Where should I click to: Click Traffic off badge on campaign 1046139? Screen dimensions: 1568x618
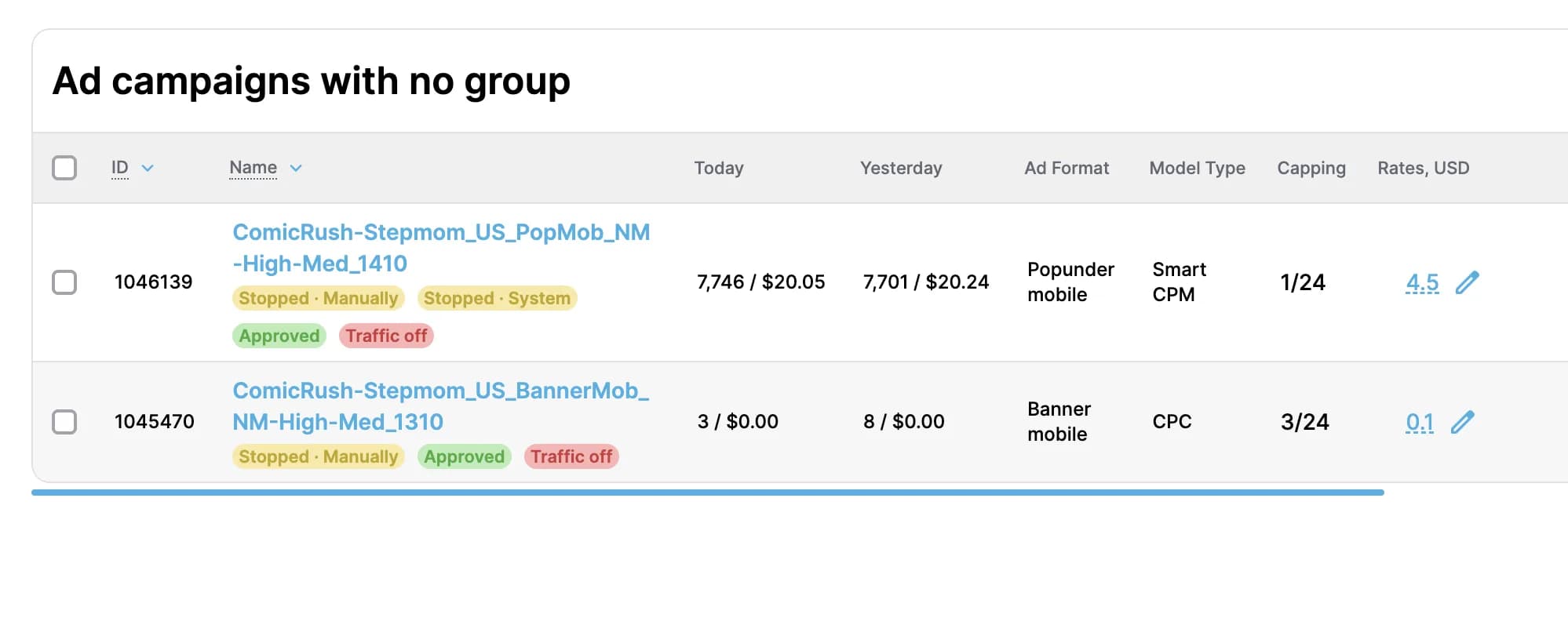[386, 336]
